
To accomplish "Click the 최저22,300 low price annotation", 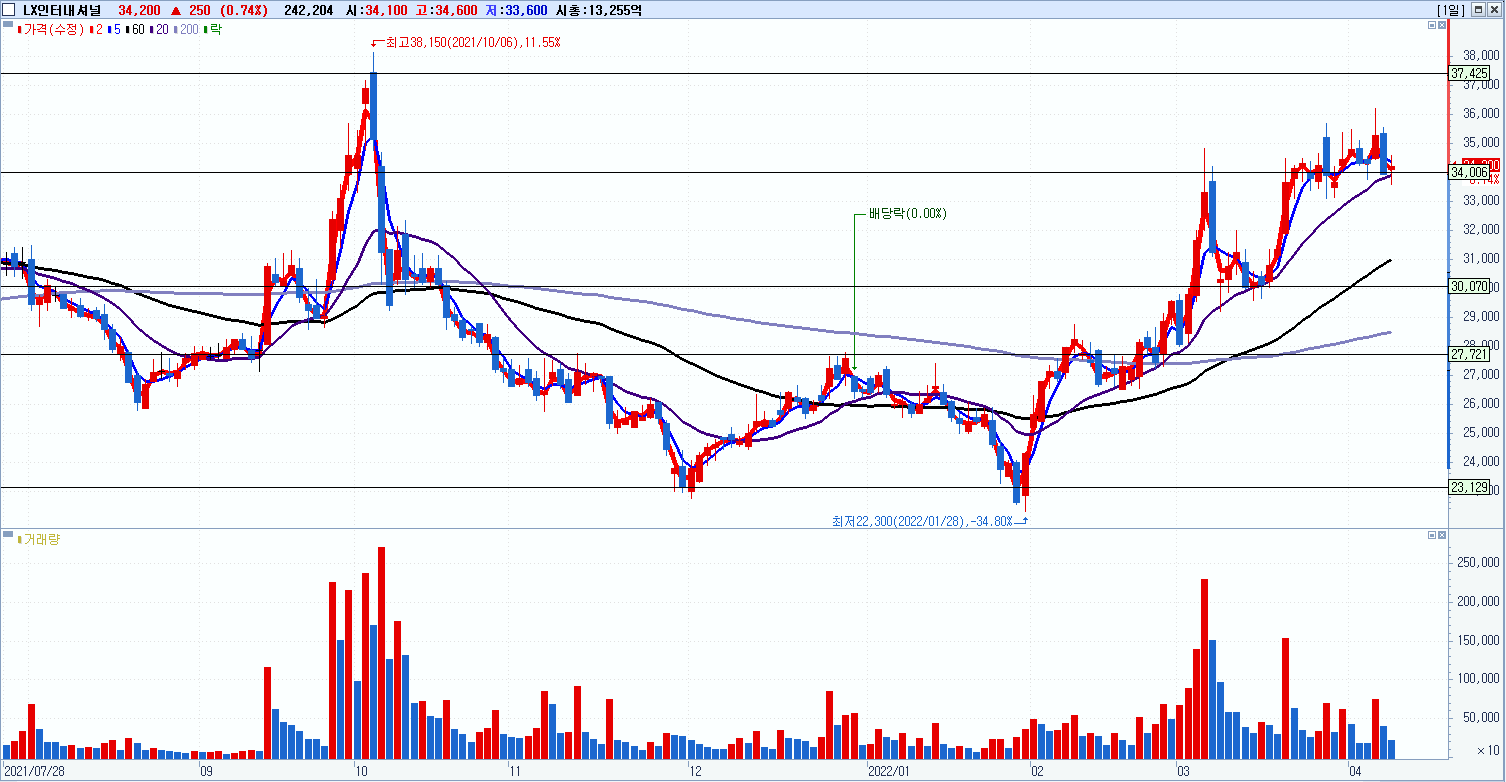I will pyautogui.click(x=930, y=520).
